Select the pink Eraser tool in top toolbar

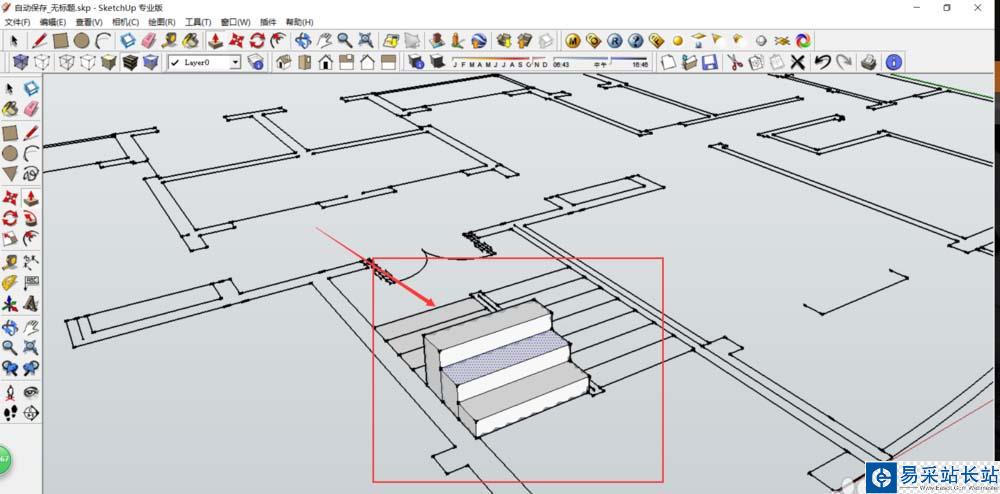click(149, 41)
